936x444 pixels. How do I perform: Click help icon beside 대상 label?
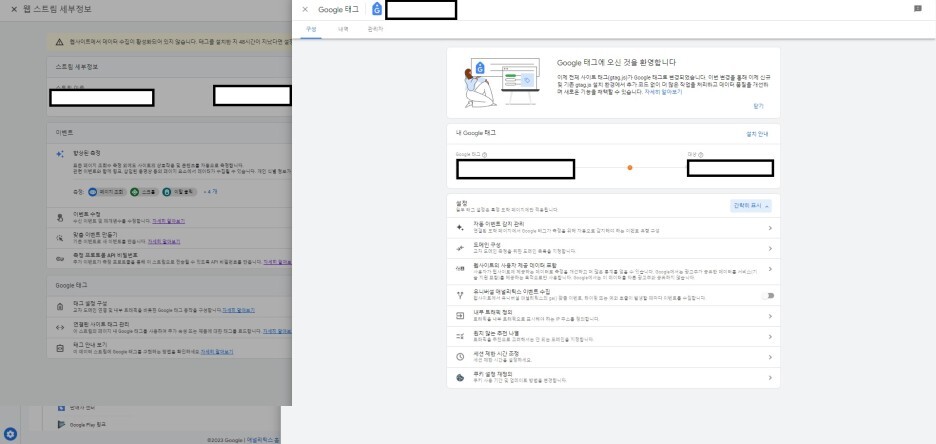coord(700,155)
